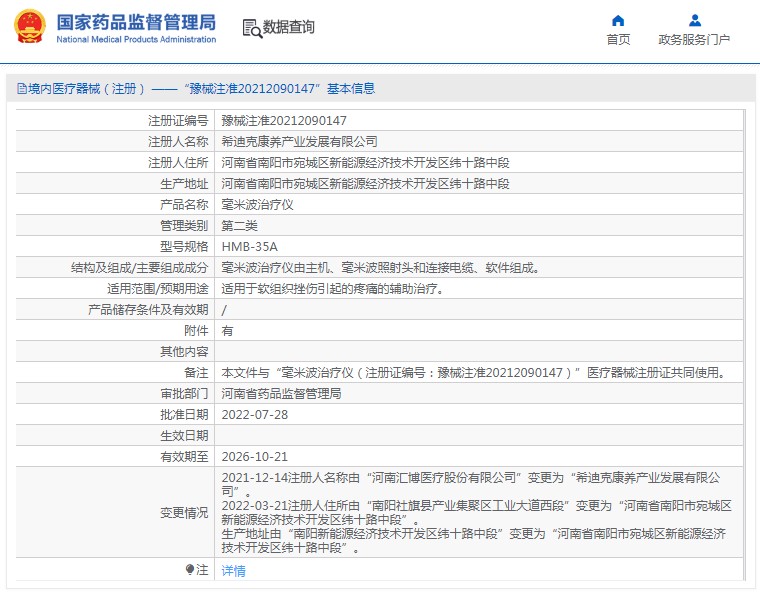760x598 pixels.
Task: Click the model value HMB-35A
Action: 249,246
